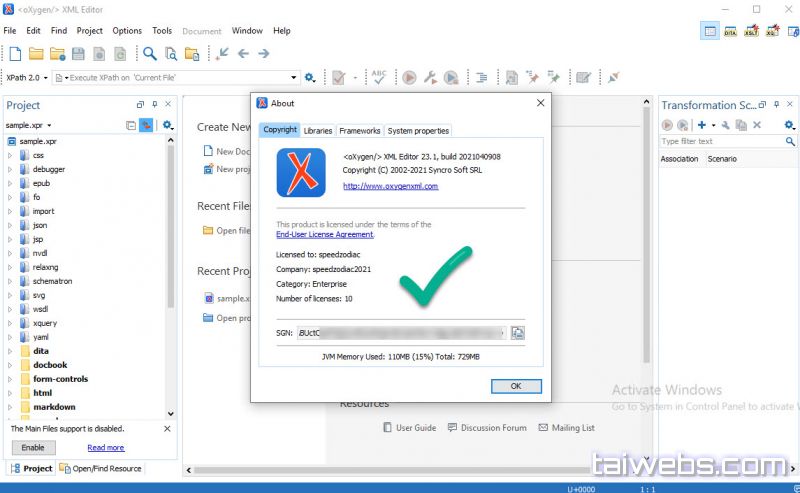Click the Enable button for Main Files
800x493 pixels.
[x=33, y=447]
